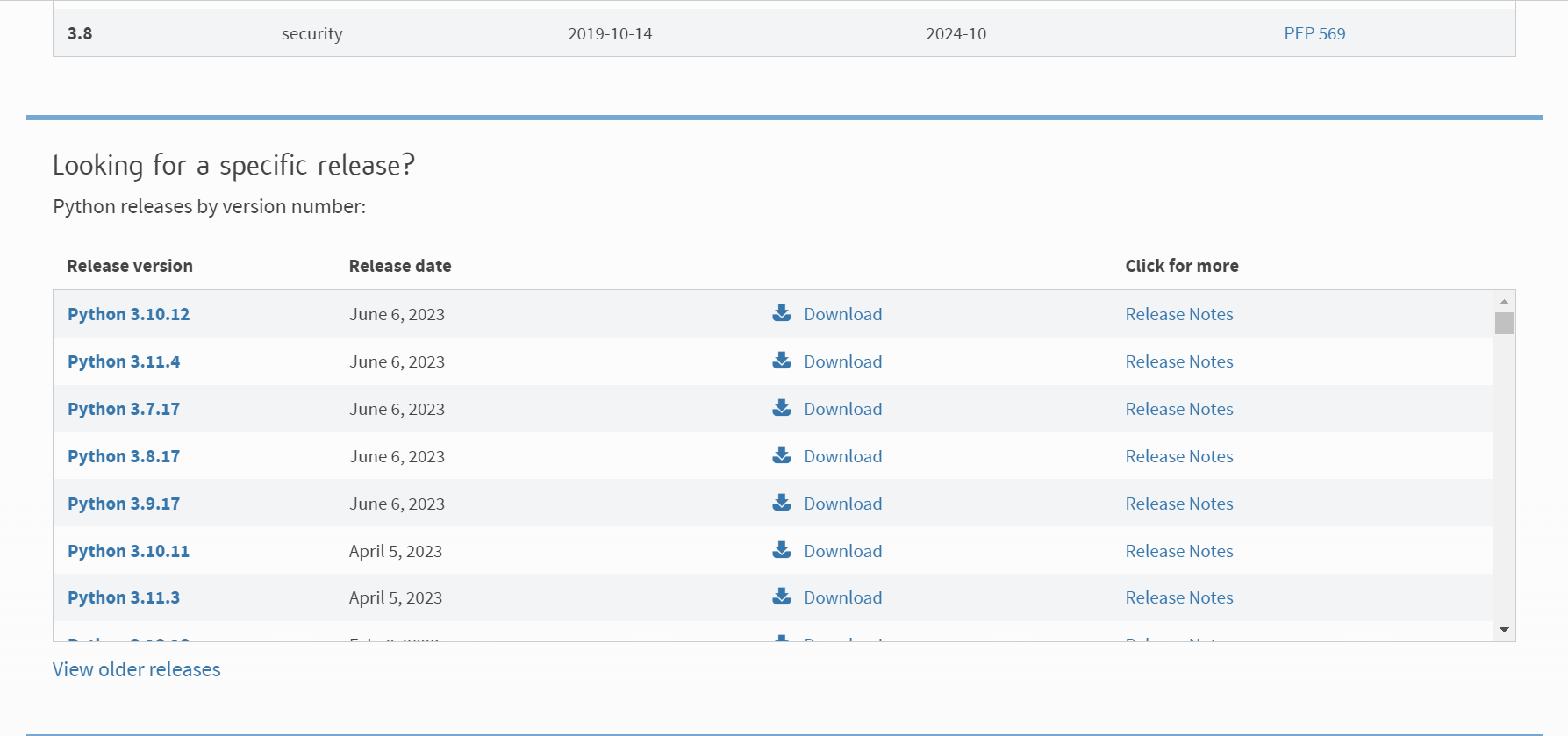Open the PEP 569 link
This screenshot has height=736, width=1568.
1314,33
